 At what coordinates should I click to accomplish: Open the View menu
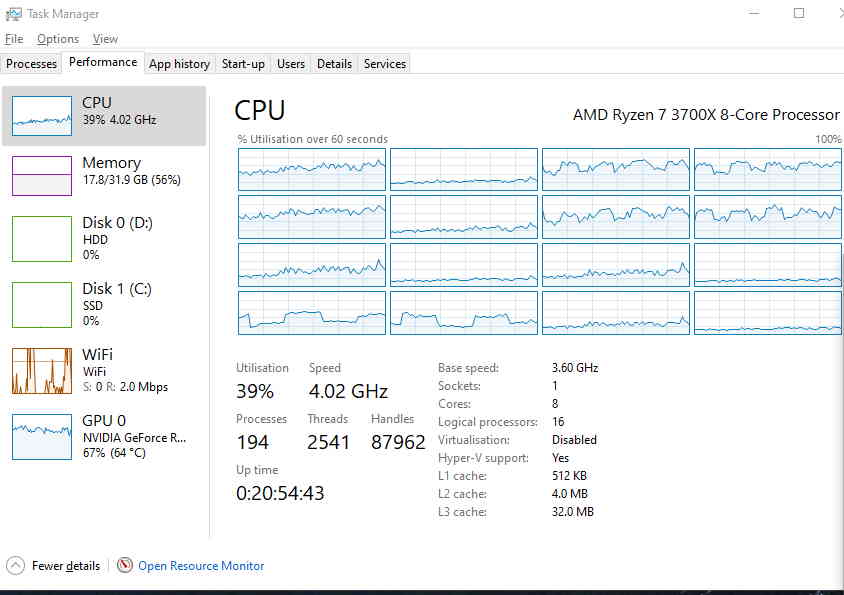coord(105,39)
